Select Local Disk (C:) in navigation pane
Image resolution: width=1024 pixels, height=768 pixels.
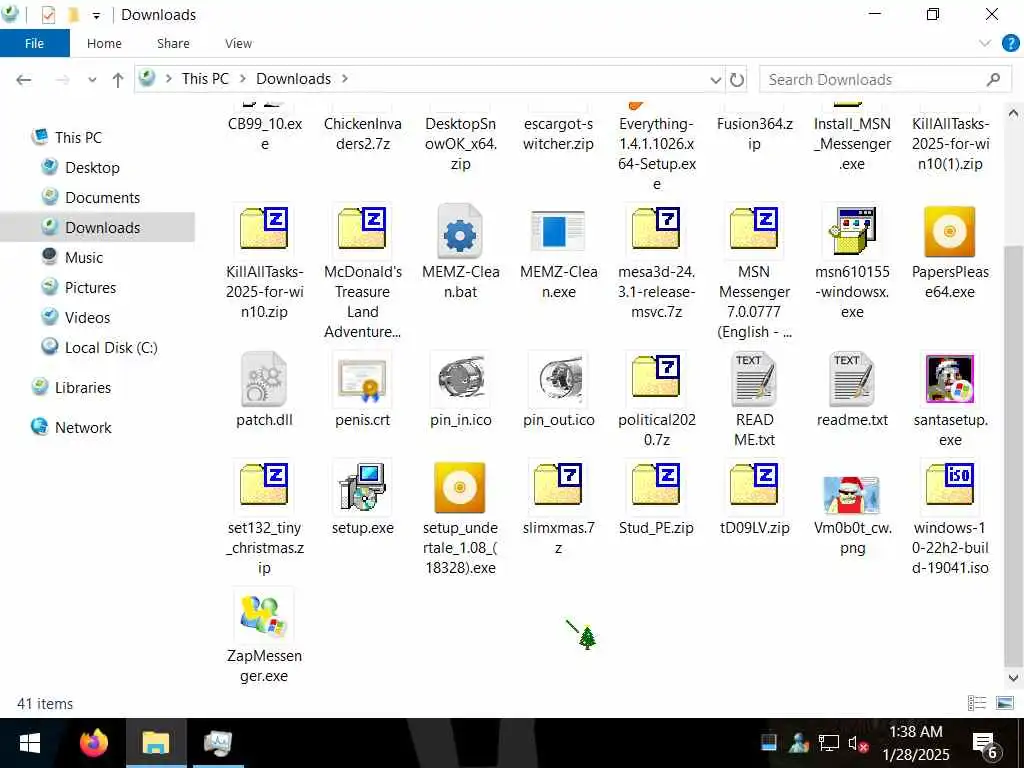point(111,347)
